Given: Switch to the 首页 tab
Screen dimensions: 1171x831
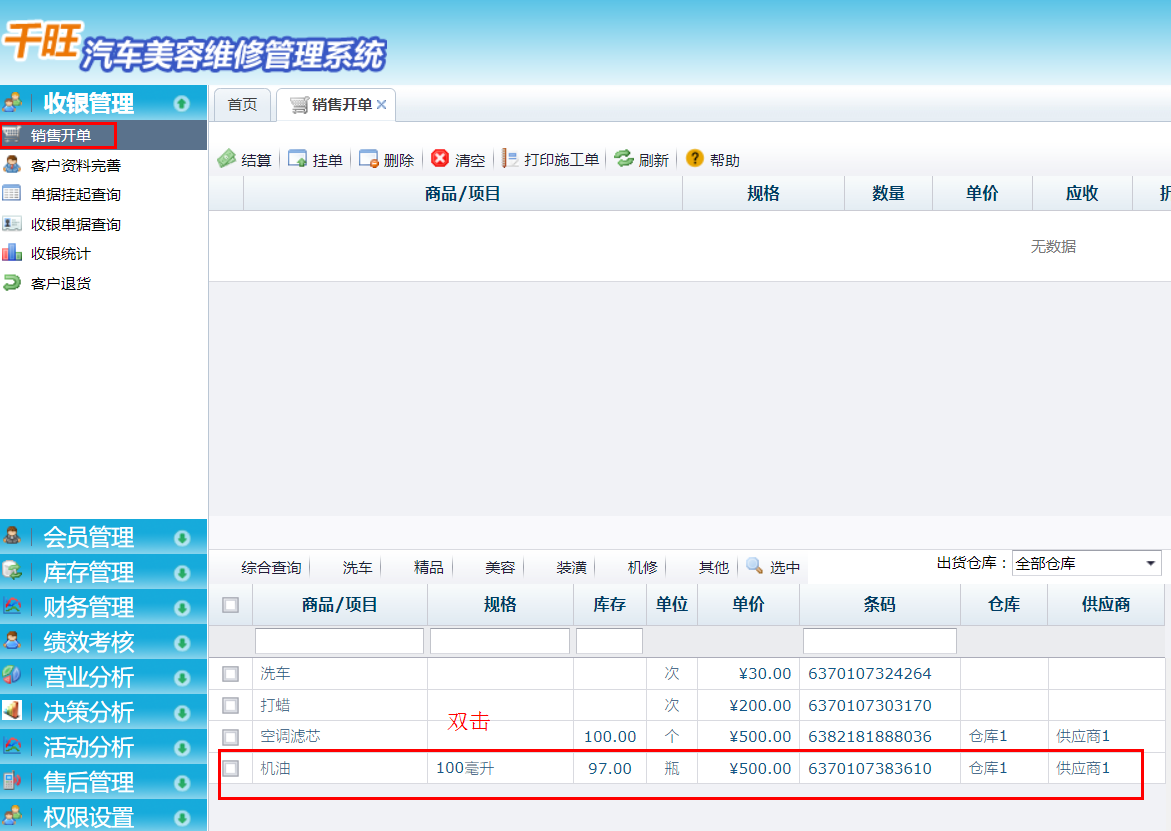Looking at the screenshot, I should coord(243,105).
